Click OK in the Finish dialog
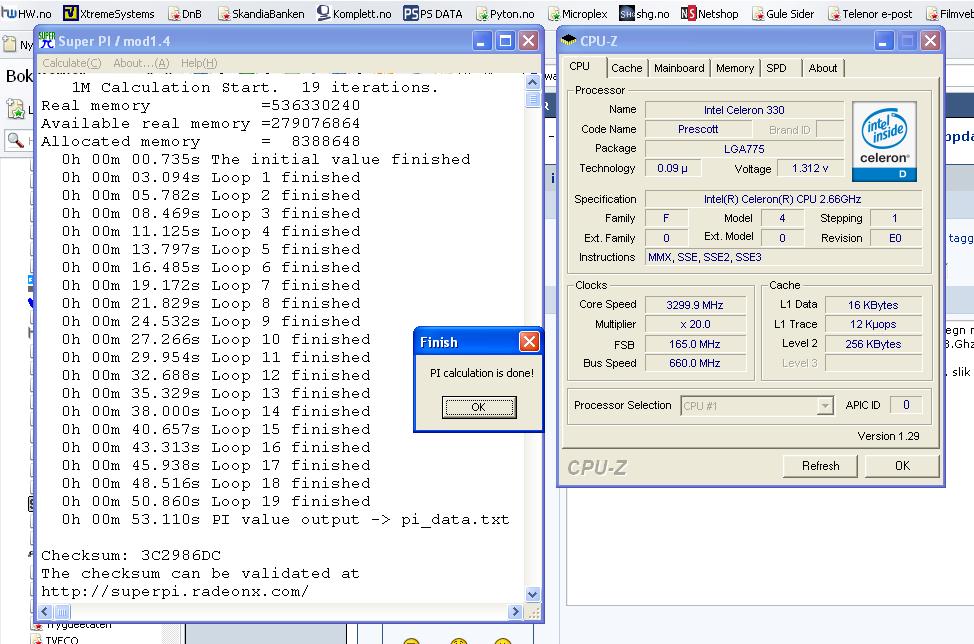974x644 pixels. (479, 407)
